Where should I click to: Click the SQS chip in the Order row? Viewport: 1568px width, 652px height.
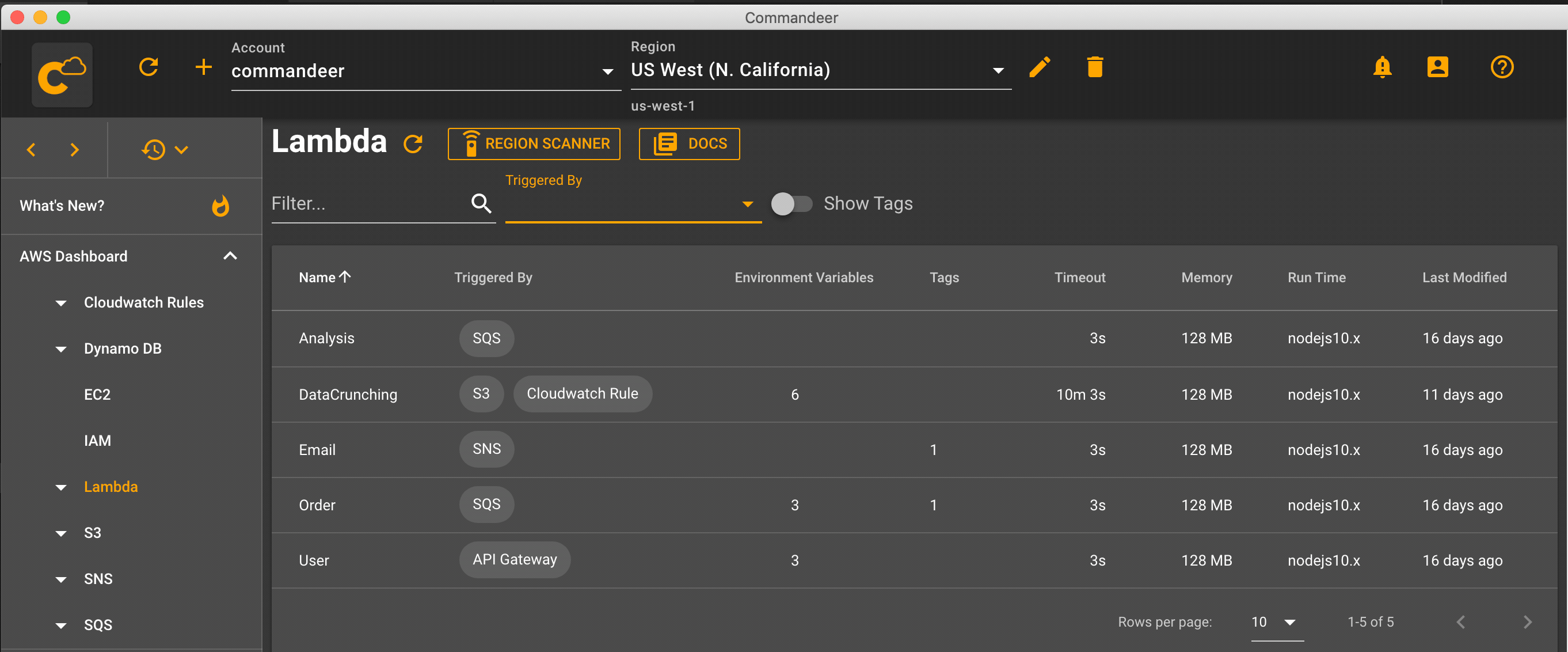tap(486, 505)
